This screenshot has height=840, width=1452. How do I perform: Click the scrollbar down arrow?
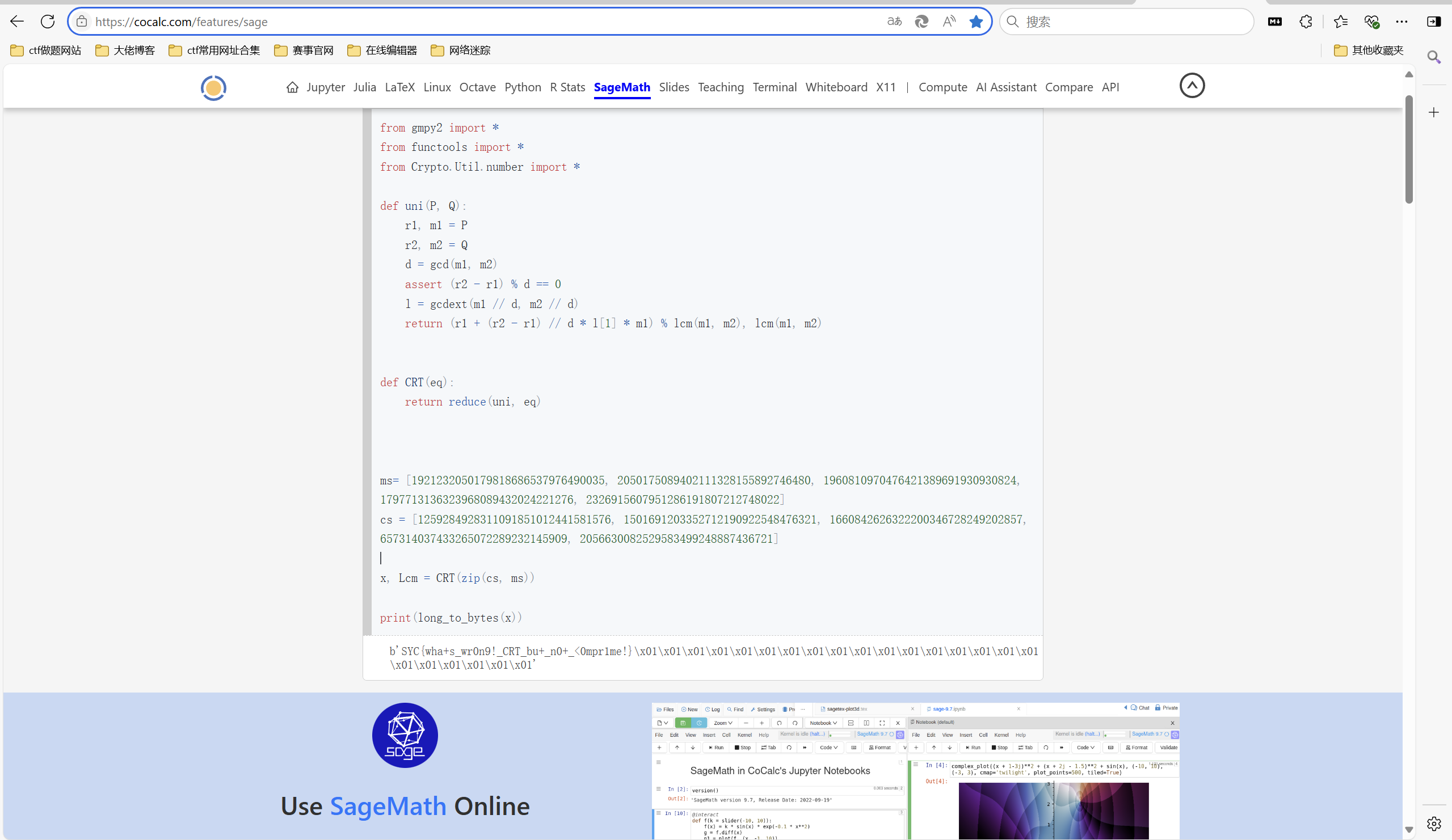coord(1409,830)
